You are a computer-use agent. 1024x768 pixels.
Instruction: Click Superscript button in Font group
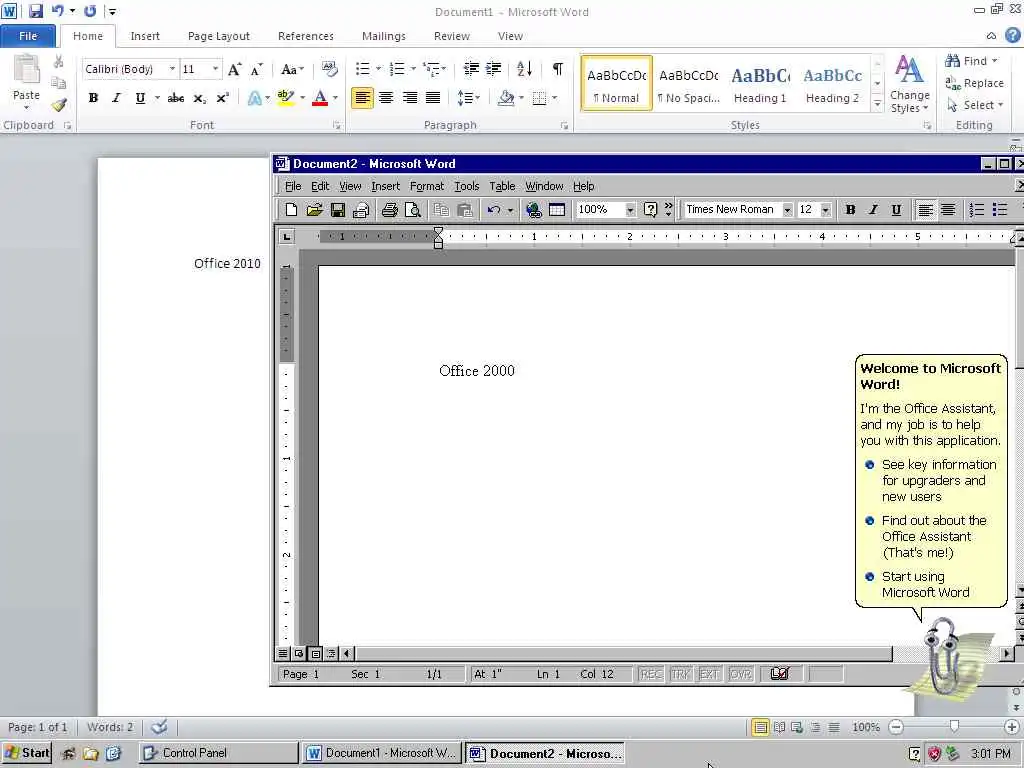tap(223, 99)
